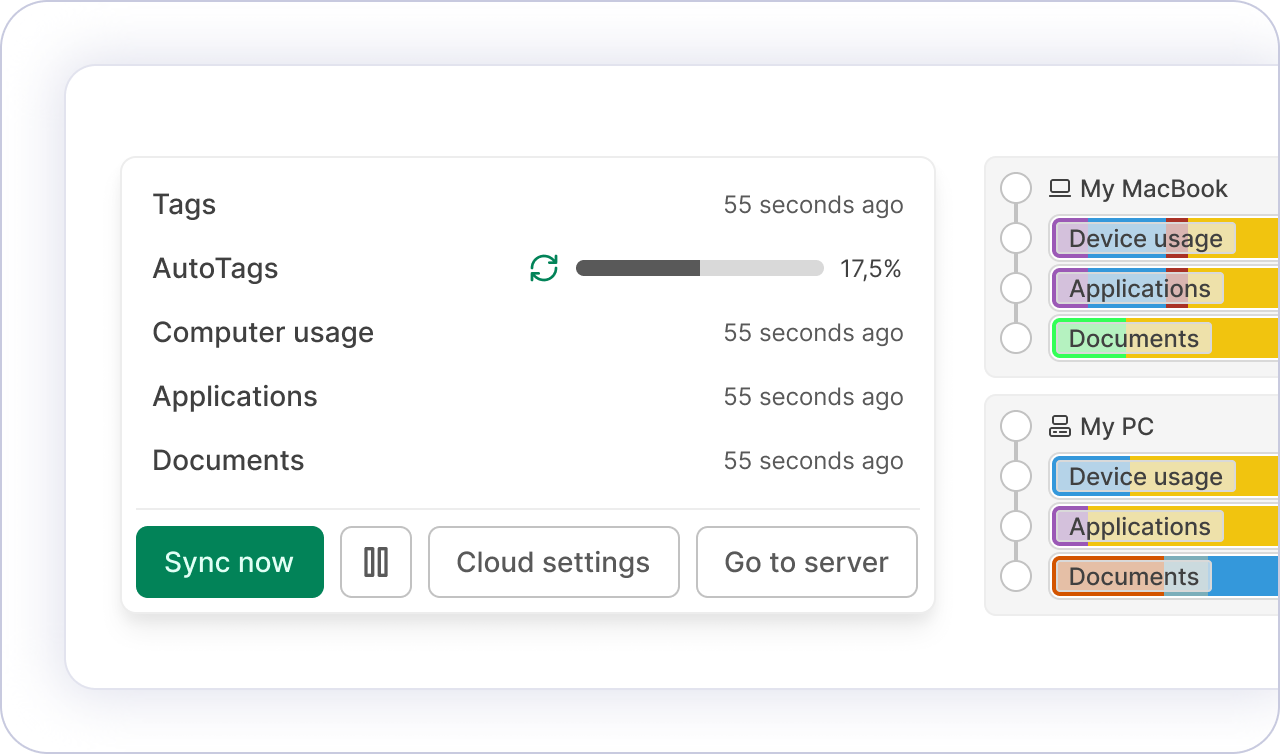
Task: Toggle circle next to MacBook Documents
Action: 1016,338
